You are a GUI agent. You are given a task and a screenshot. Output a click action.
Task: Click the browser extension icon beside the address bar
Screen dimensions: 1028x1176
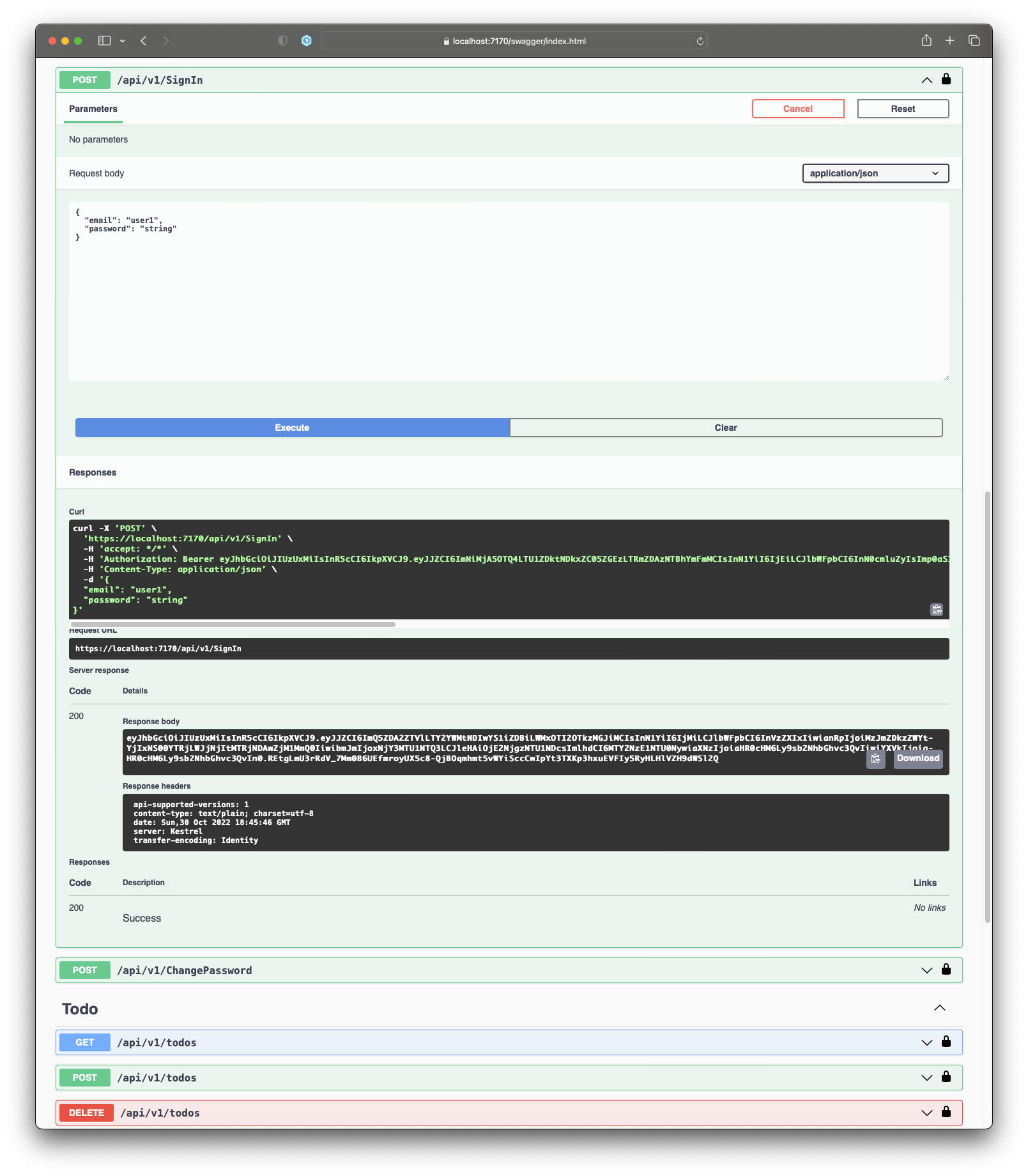[307, 40]
